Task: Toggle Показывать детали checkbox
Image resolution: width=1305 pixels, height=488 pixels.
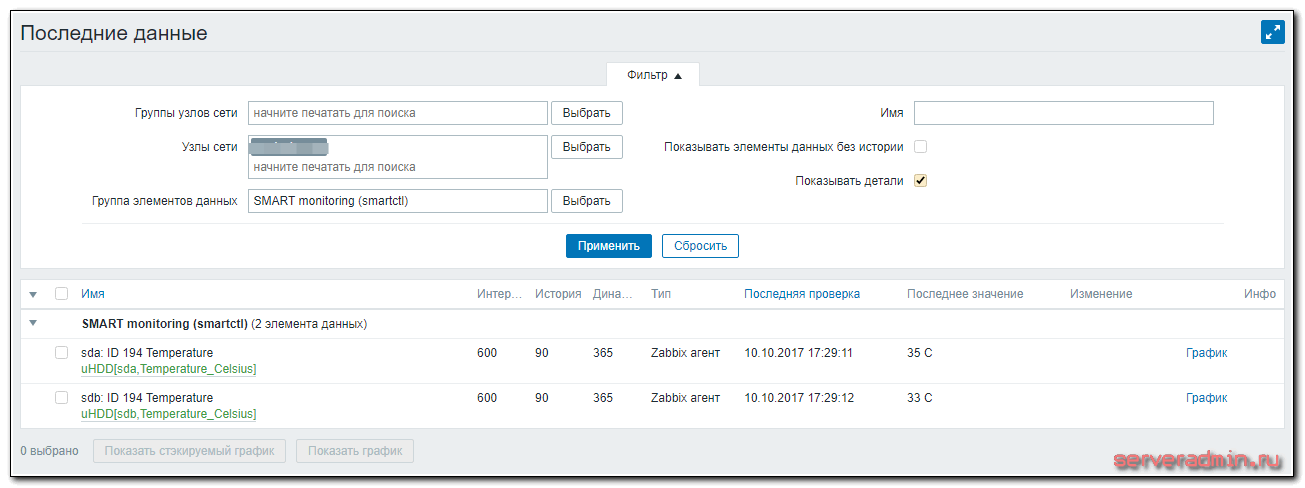Action: (x=921, y=181)
